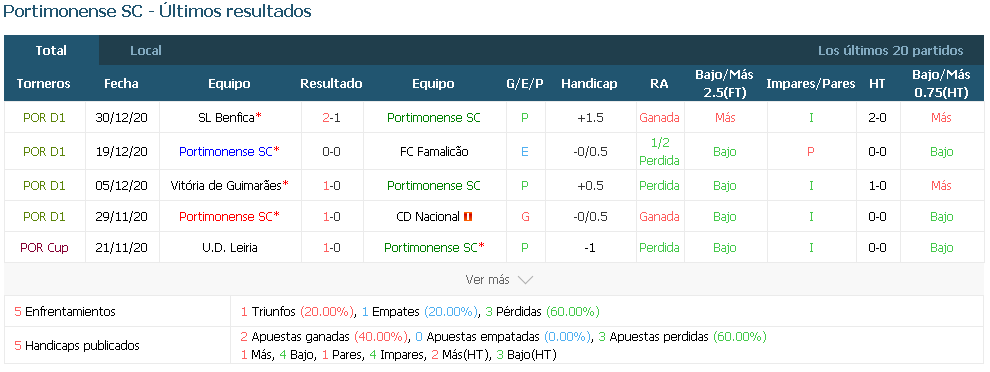Click POR Cup tournament label
This screenshot has height=372, width=990.
click(44, 248)
